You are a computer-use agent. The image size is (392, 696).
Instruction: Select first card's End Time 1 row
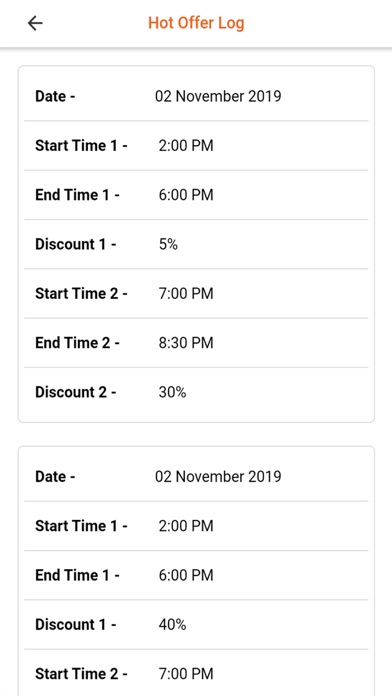[196, 195]
